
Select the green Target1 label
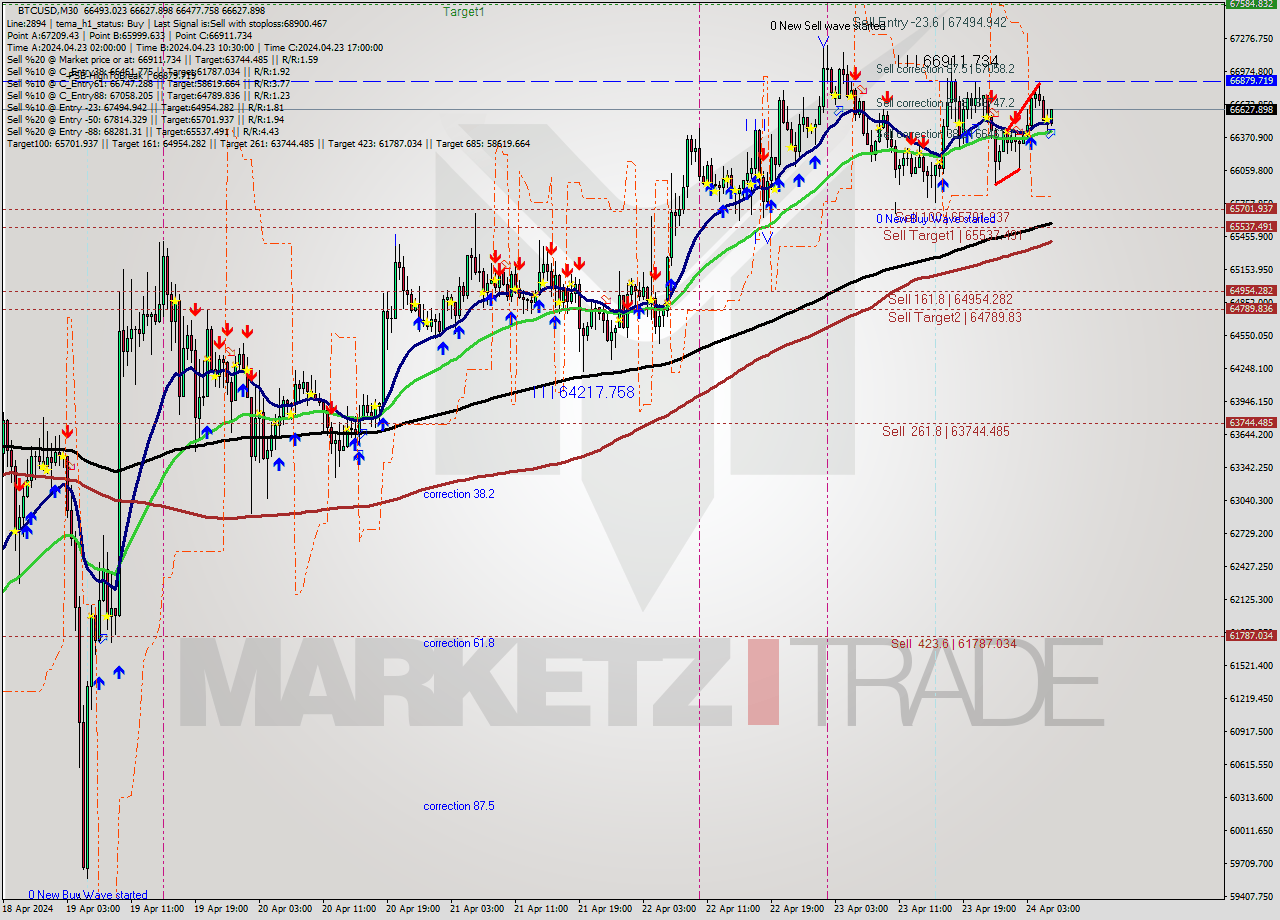(x=464, y=12)
